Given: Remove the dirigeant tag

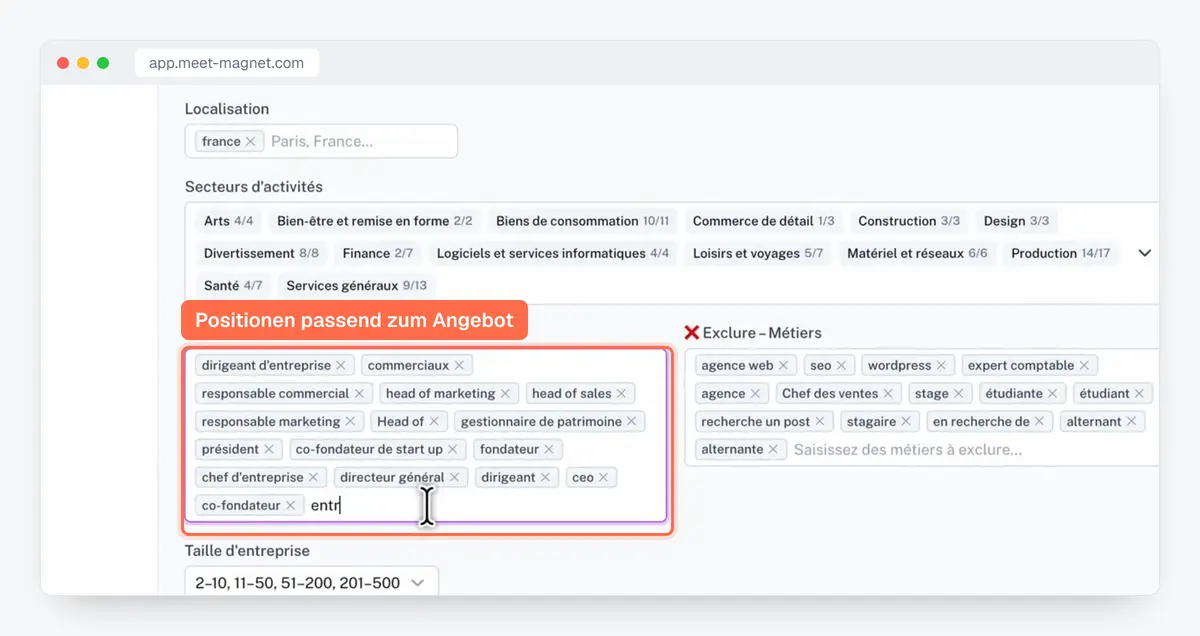Looking at the screenshot, I should tap(545, 478).
